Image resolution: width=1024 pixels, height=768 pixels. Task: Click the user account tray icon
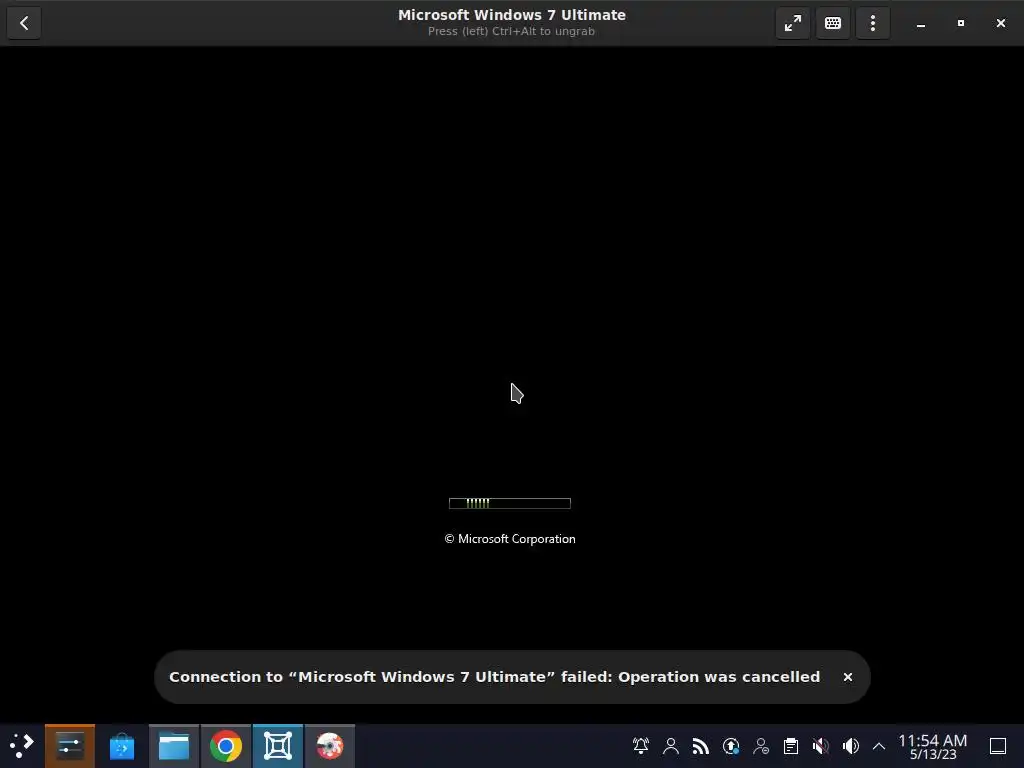pos(671,746)
